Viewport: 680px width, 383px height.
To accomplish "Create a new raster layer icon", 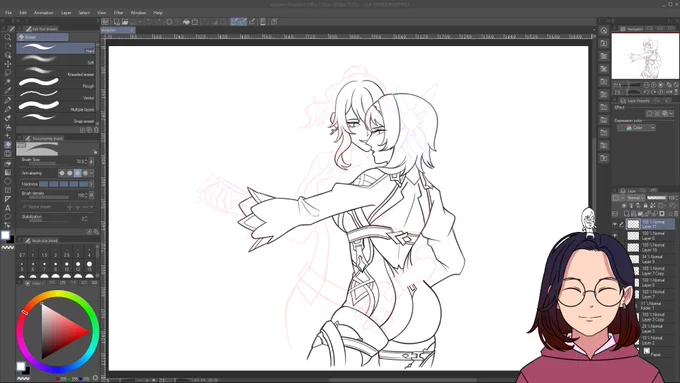I will tap(626, 214).
